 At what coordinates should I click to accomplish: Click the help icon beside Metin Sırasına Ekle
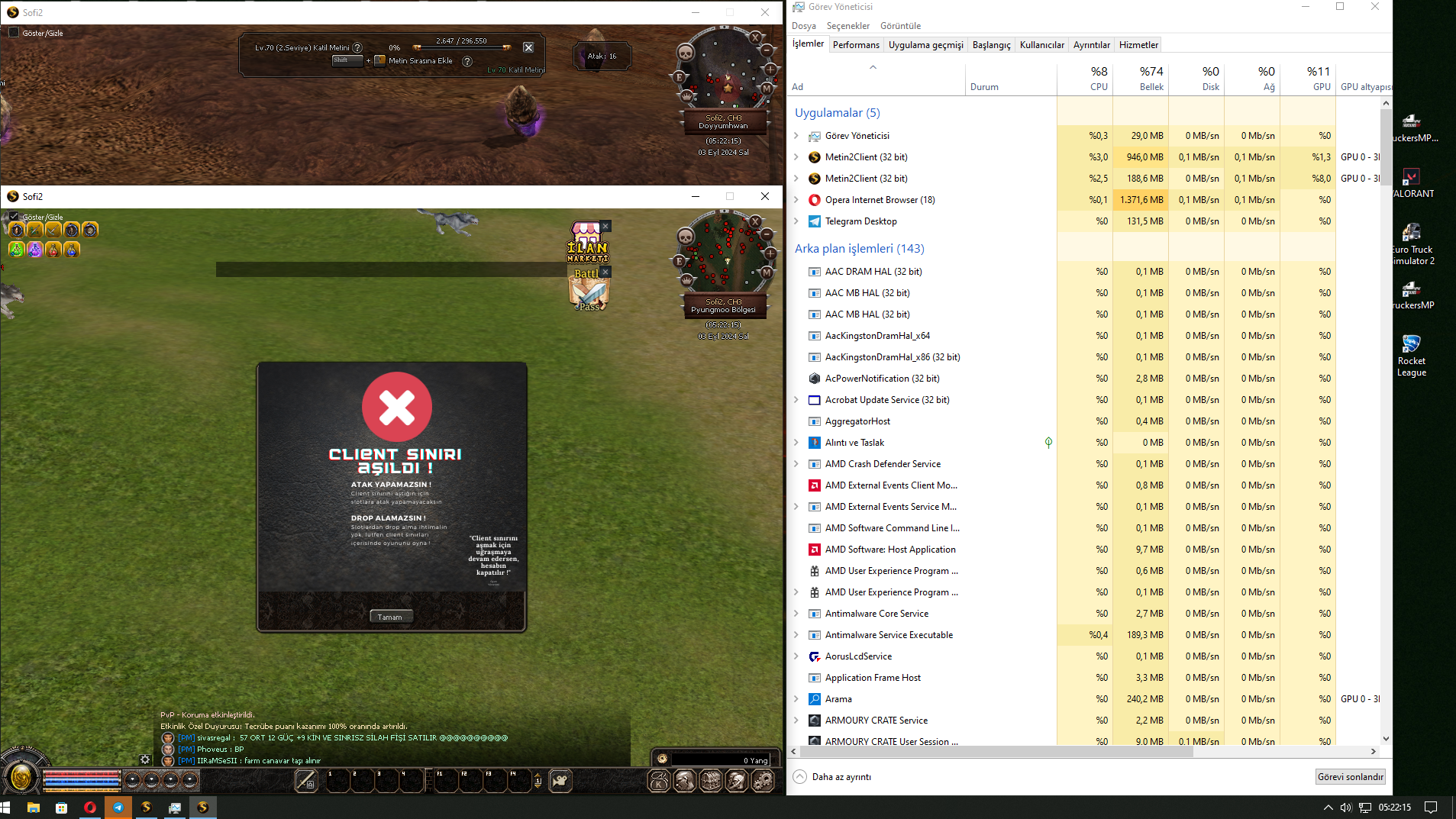467,61
